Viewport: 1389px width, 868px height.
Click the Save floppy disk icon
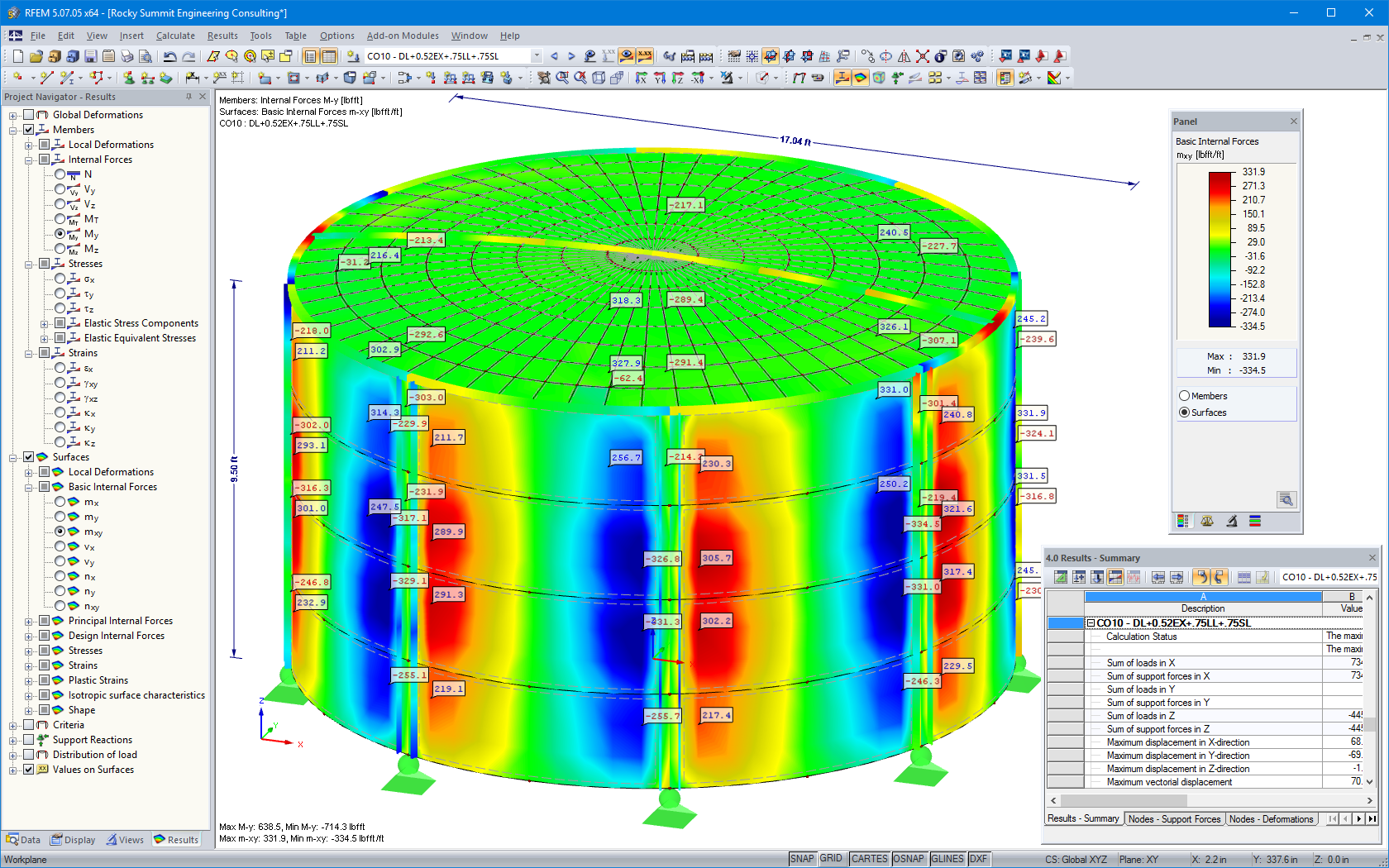tap(90, 56)
